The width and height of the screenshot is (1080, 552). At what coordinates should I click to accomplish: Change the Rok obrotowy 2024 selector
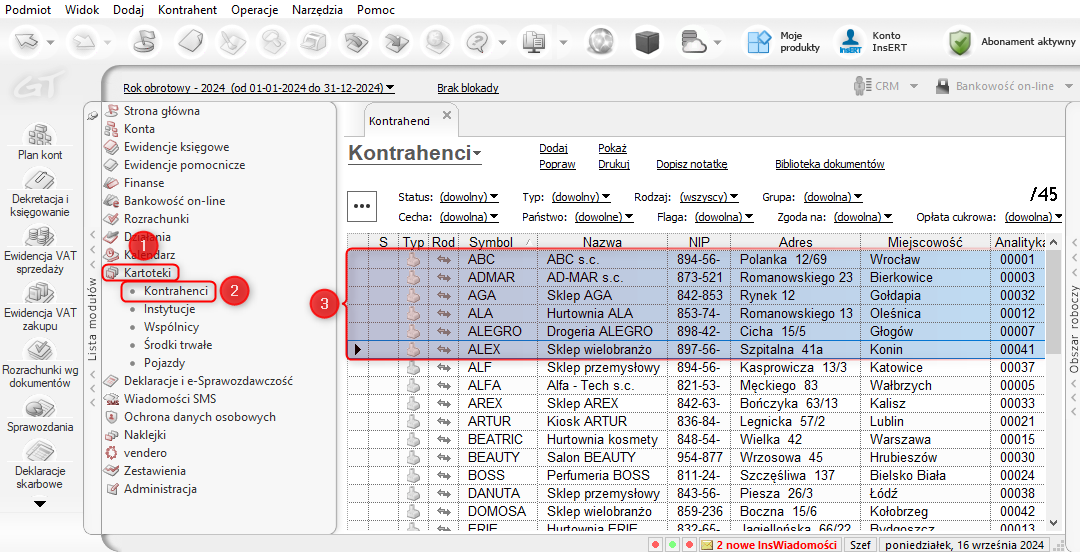258,88
